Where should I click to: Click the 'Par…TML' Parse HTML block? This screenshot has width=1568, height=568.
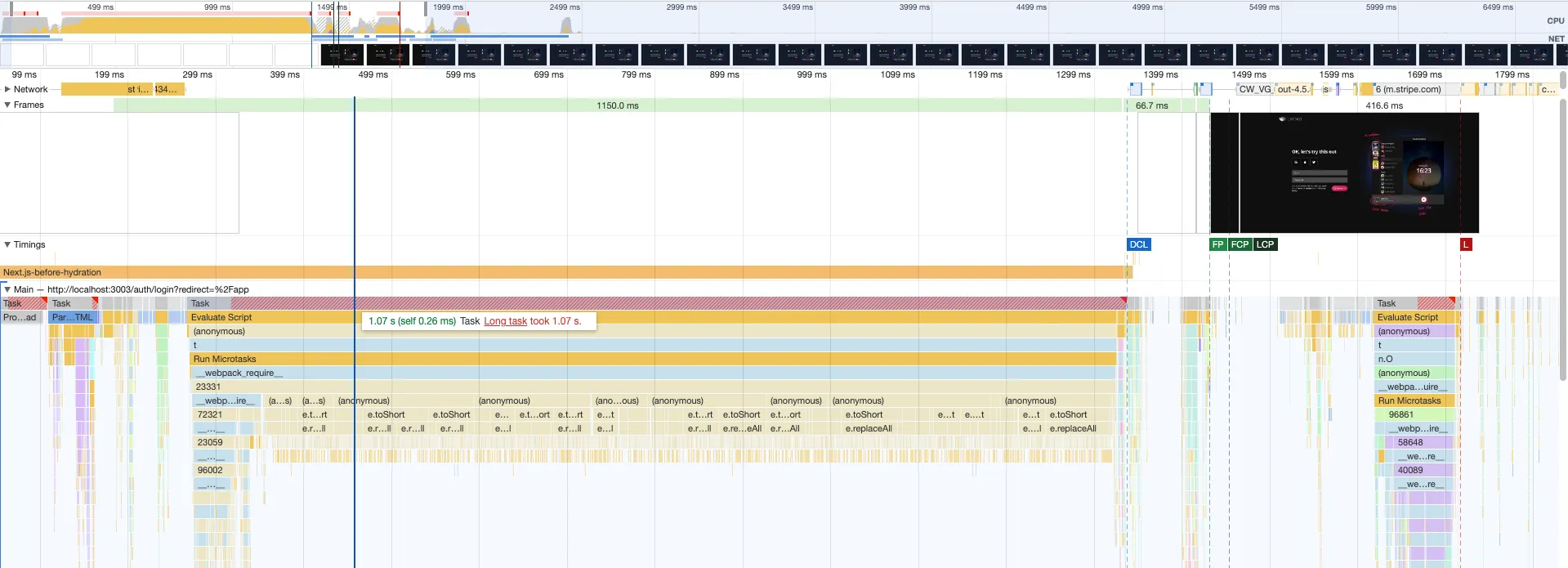(x=73, y=317)
